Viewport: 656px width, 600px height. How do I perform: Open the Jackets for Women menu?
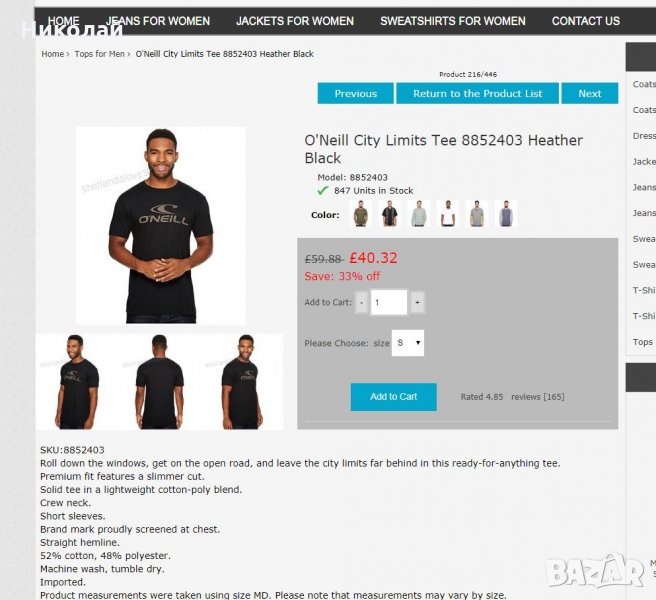click(295, 21)
